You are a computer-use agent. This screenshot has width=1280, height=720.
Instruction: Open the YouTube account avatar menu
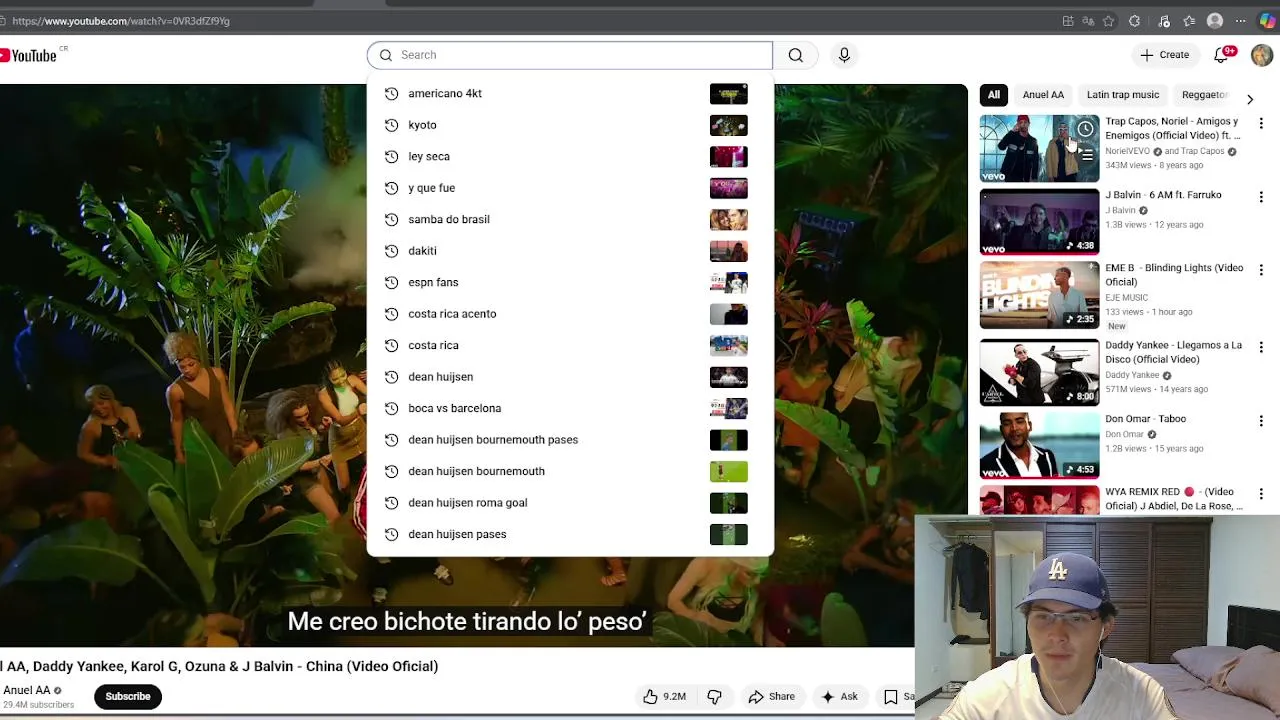pyautogui.click(x=1262, y=55)
